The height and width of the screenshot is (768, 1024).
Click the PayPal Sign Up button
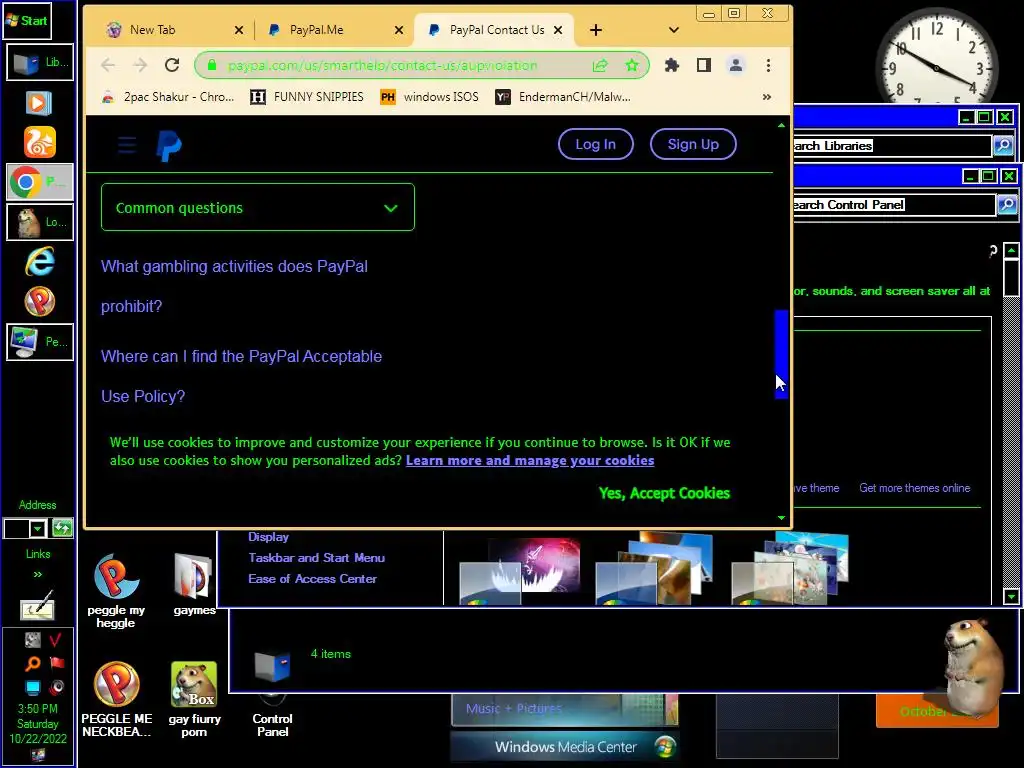pyautogui.click(x=693, y=144)
